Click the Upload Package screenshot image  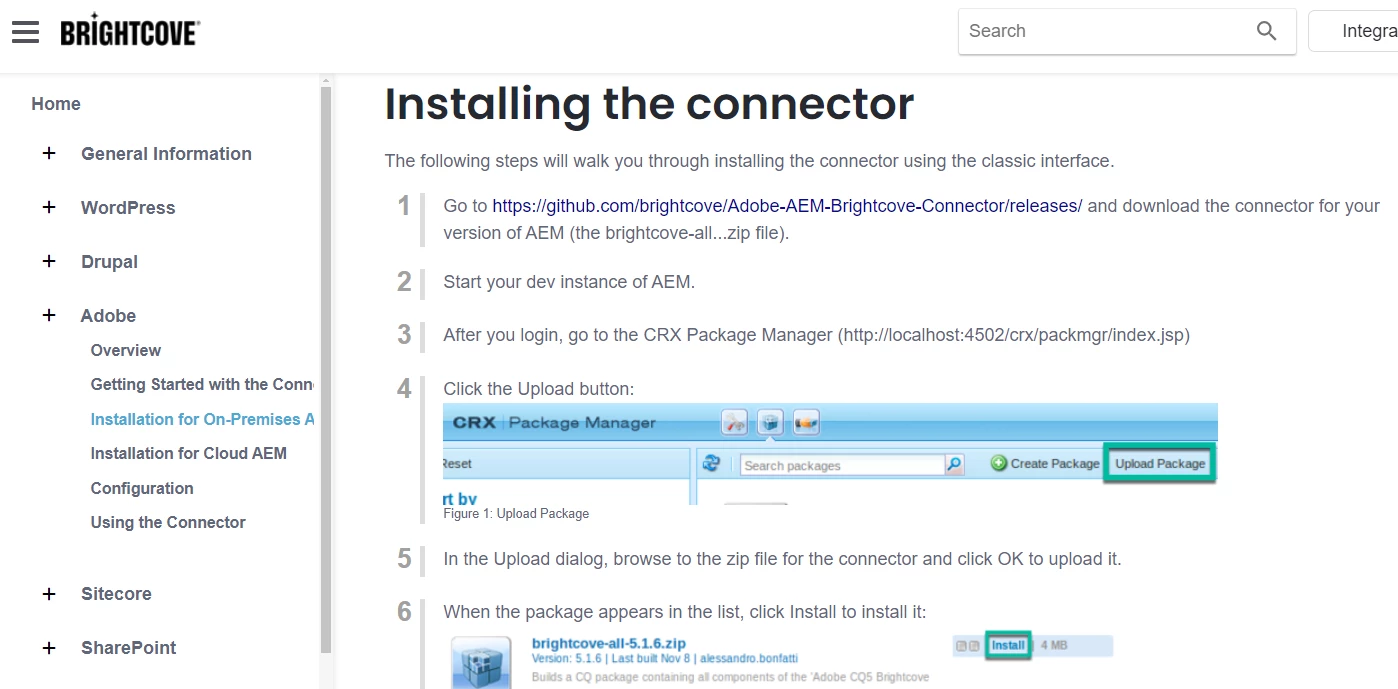click(830, 454)
